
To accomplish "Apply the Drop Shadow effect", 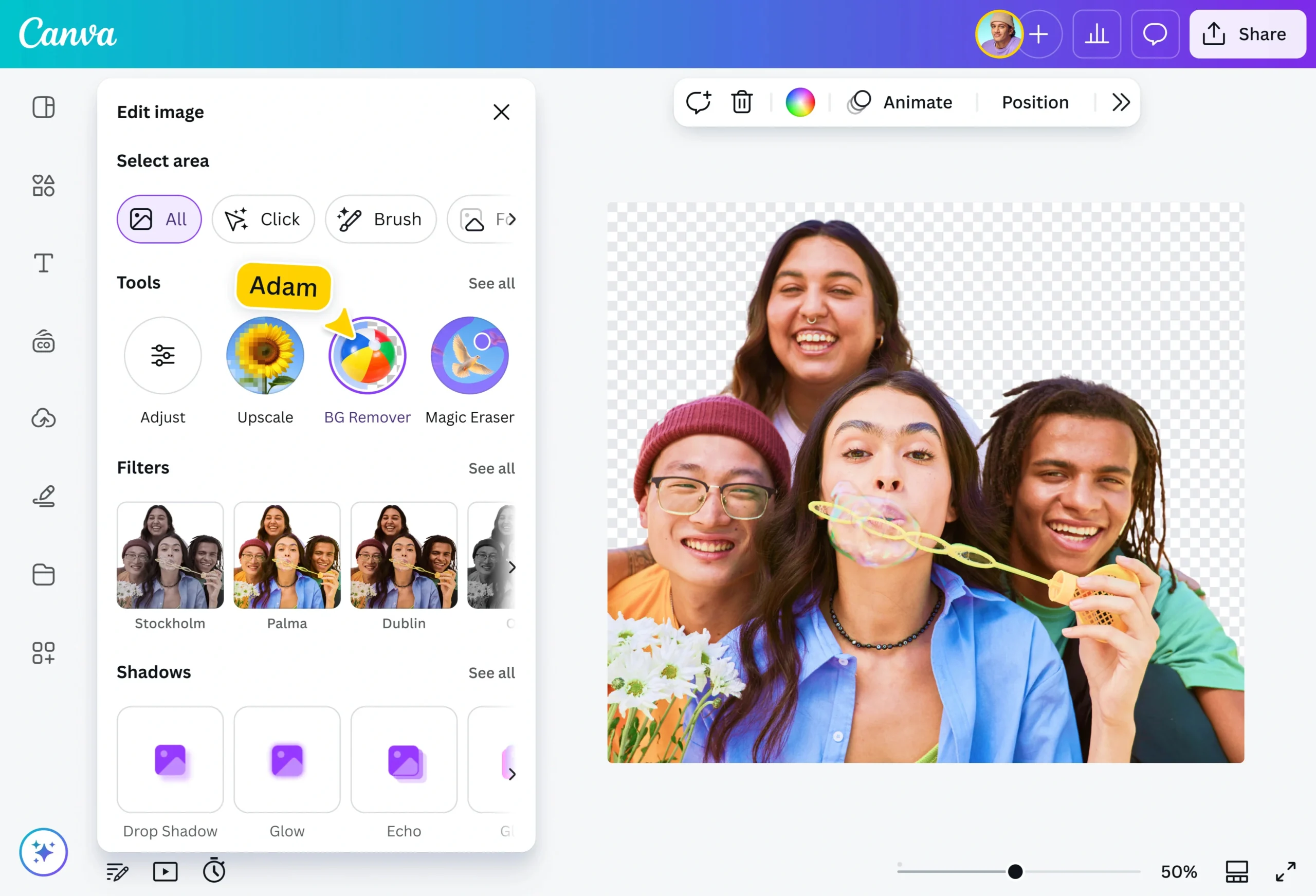I will (170, 759).
